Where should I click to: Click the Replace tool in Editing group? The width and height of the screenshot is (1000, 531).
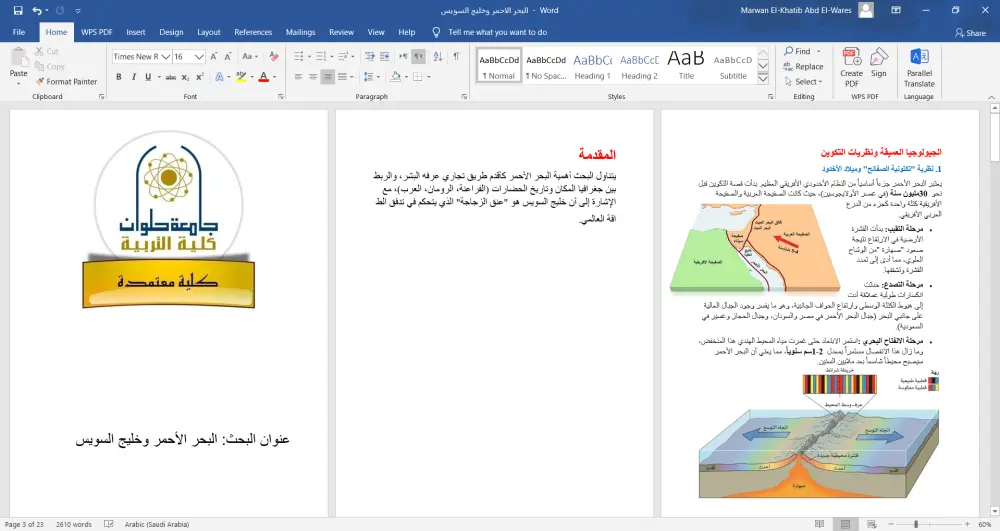(x=804, y=66)
